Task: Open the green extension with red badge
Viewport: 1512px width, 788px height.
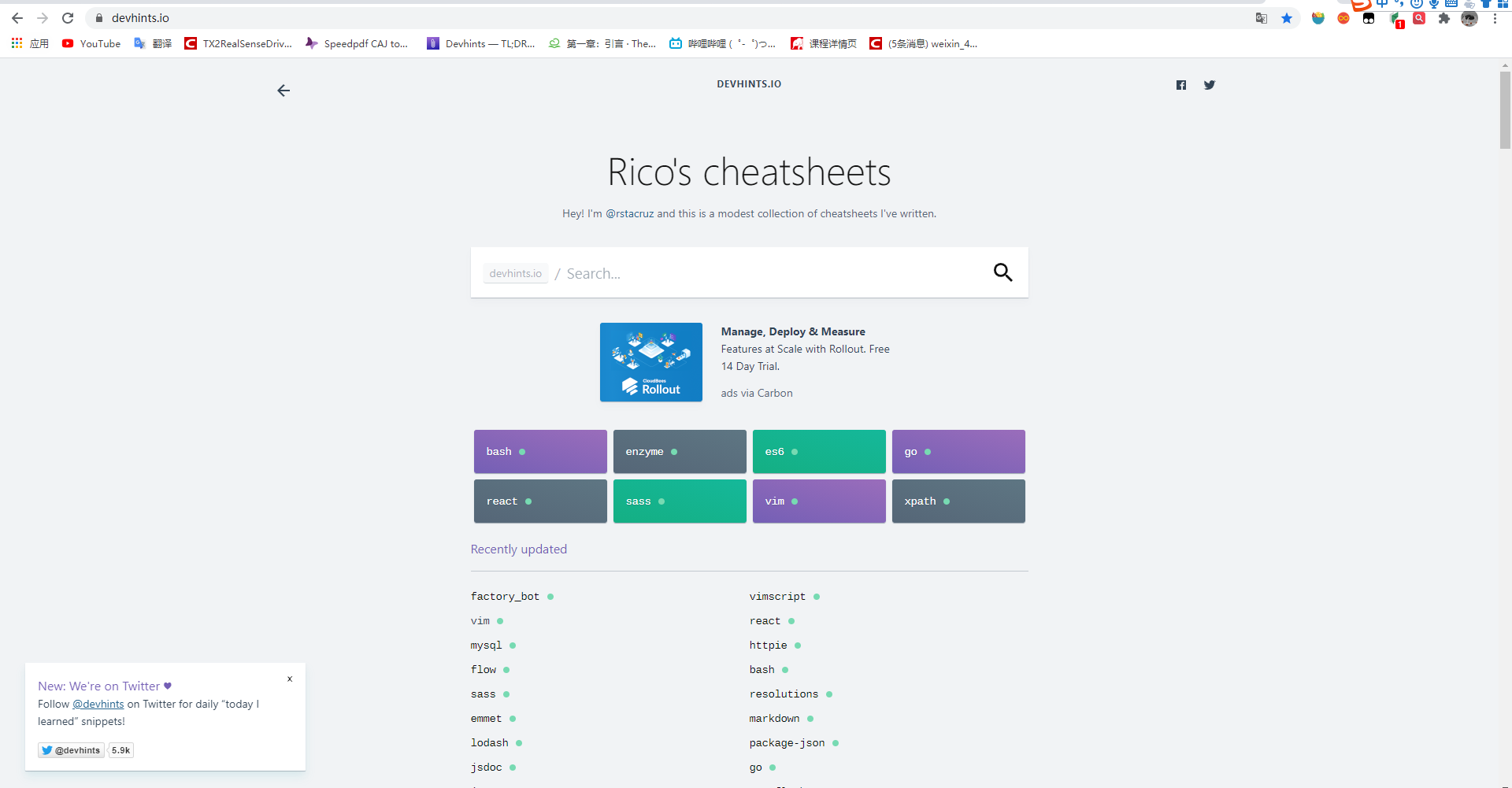Action: pos(1395,20)
